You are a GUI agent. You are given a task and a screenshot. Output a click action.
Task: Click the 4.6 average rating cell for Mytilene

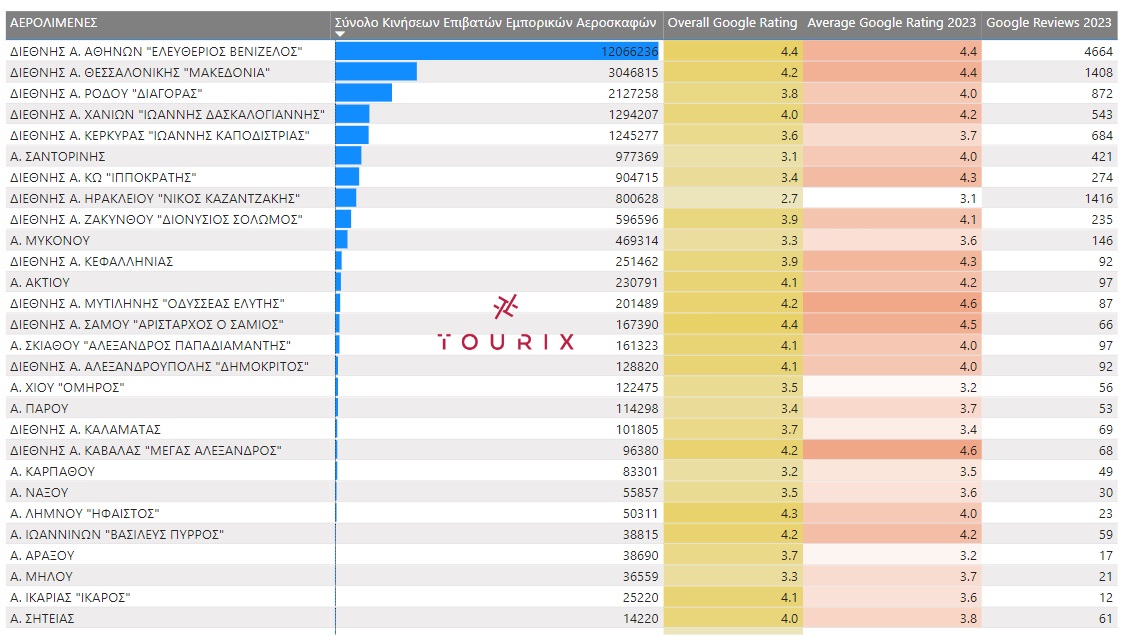coord(968,303)
